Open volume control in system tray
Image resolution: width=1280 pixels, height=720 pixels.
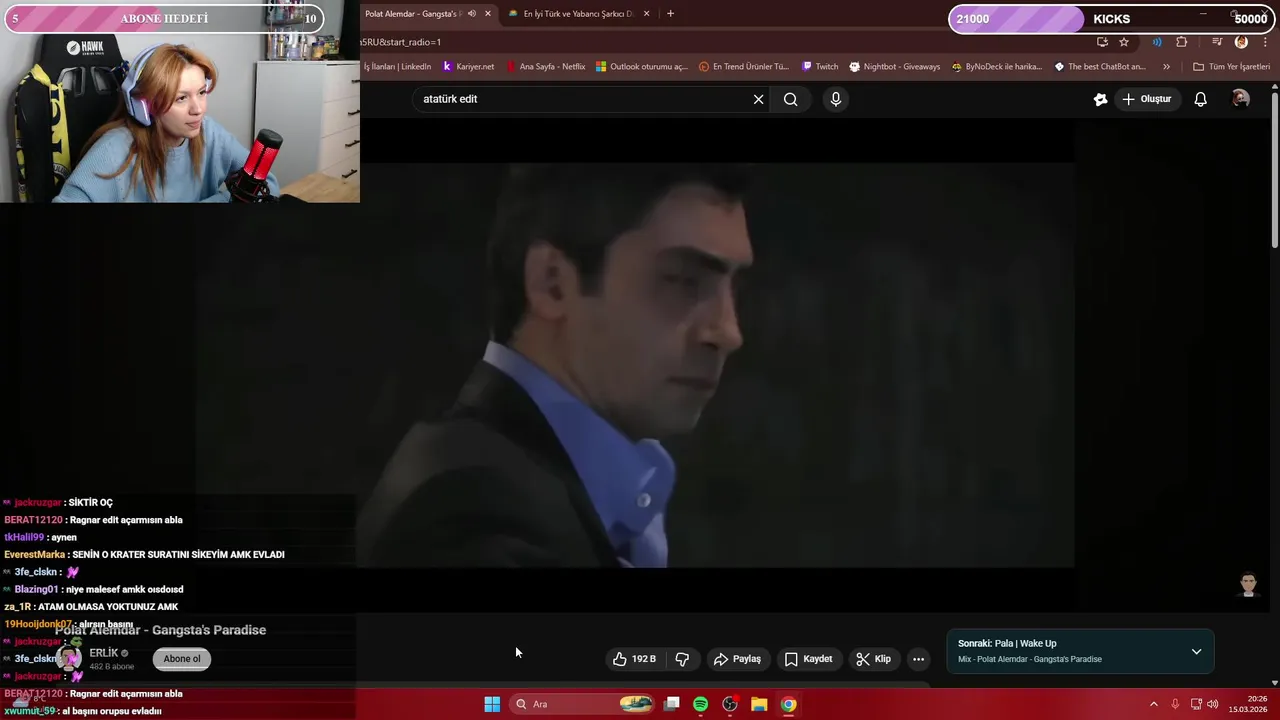click(1213, 704)
